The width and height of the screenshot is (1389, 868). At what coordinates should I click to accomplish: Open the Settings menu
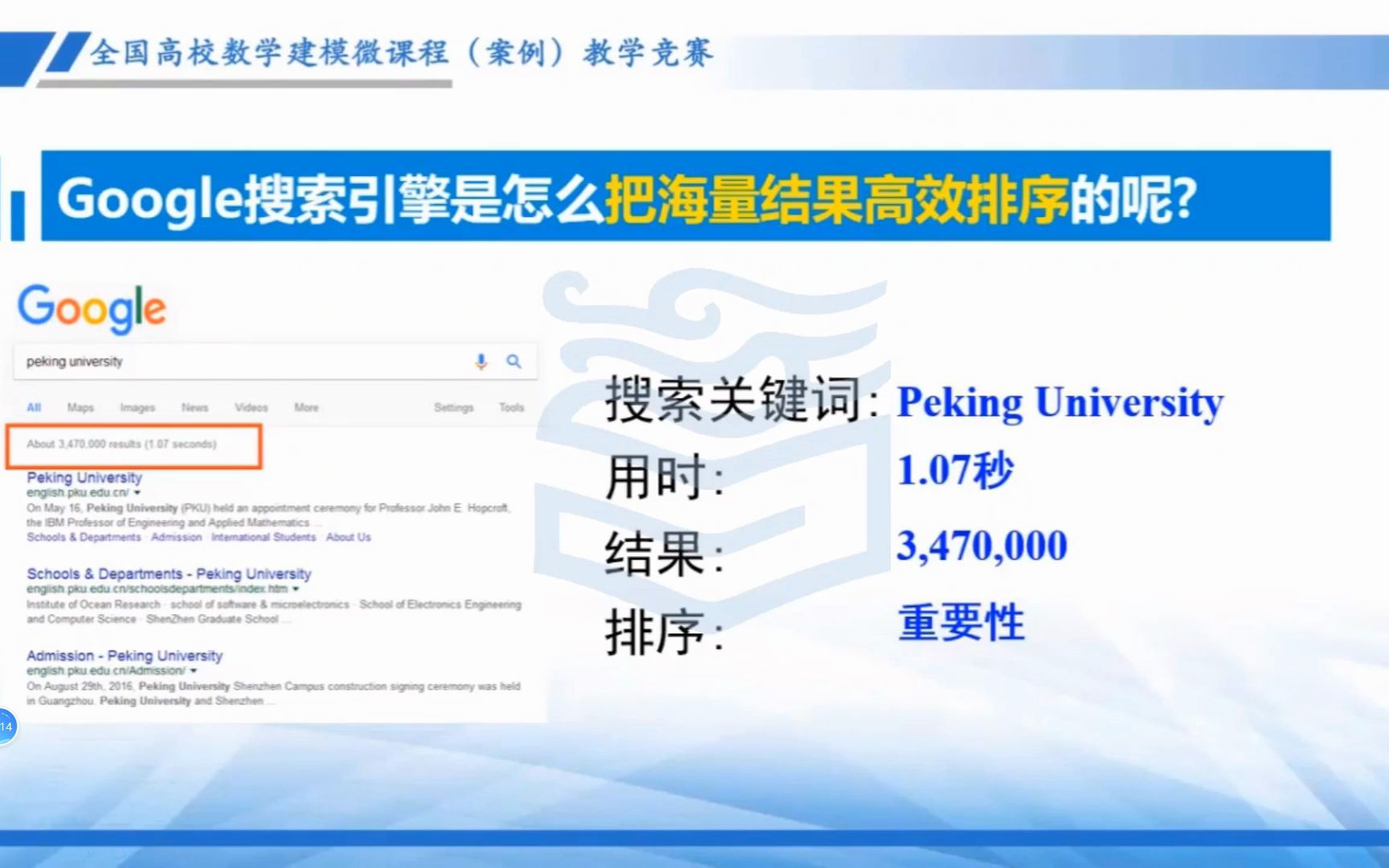pos(453,407)
